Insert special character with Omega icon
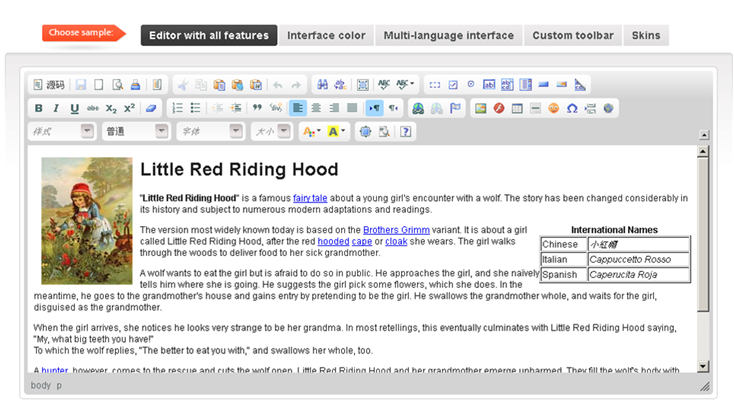The height and width of the screenshot is (403, 734). pyautogui.click(x=572, y=108)
